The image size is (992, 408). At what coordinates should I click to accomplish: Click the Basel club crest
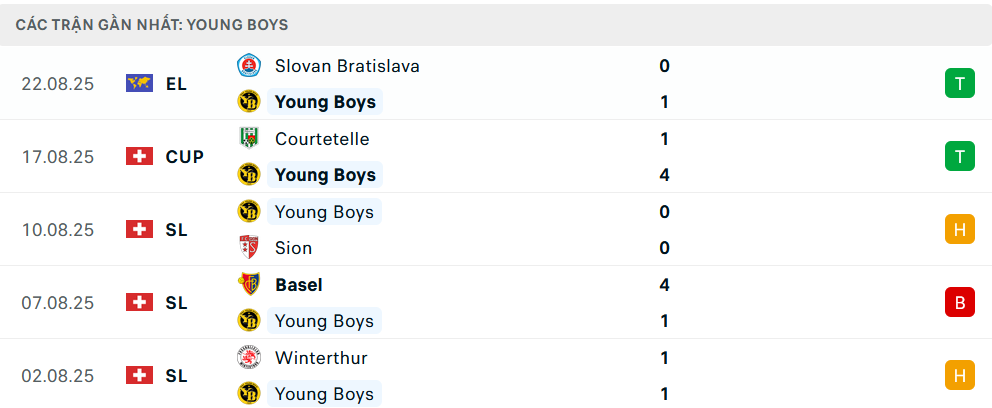tap(247, 284)
